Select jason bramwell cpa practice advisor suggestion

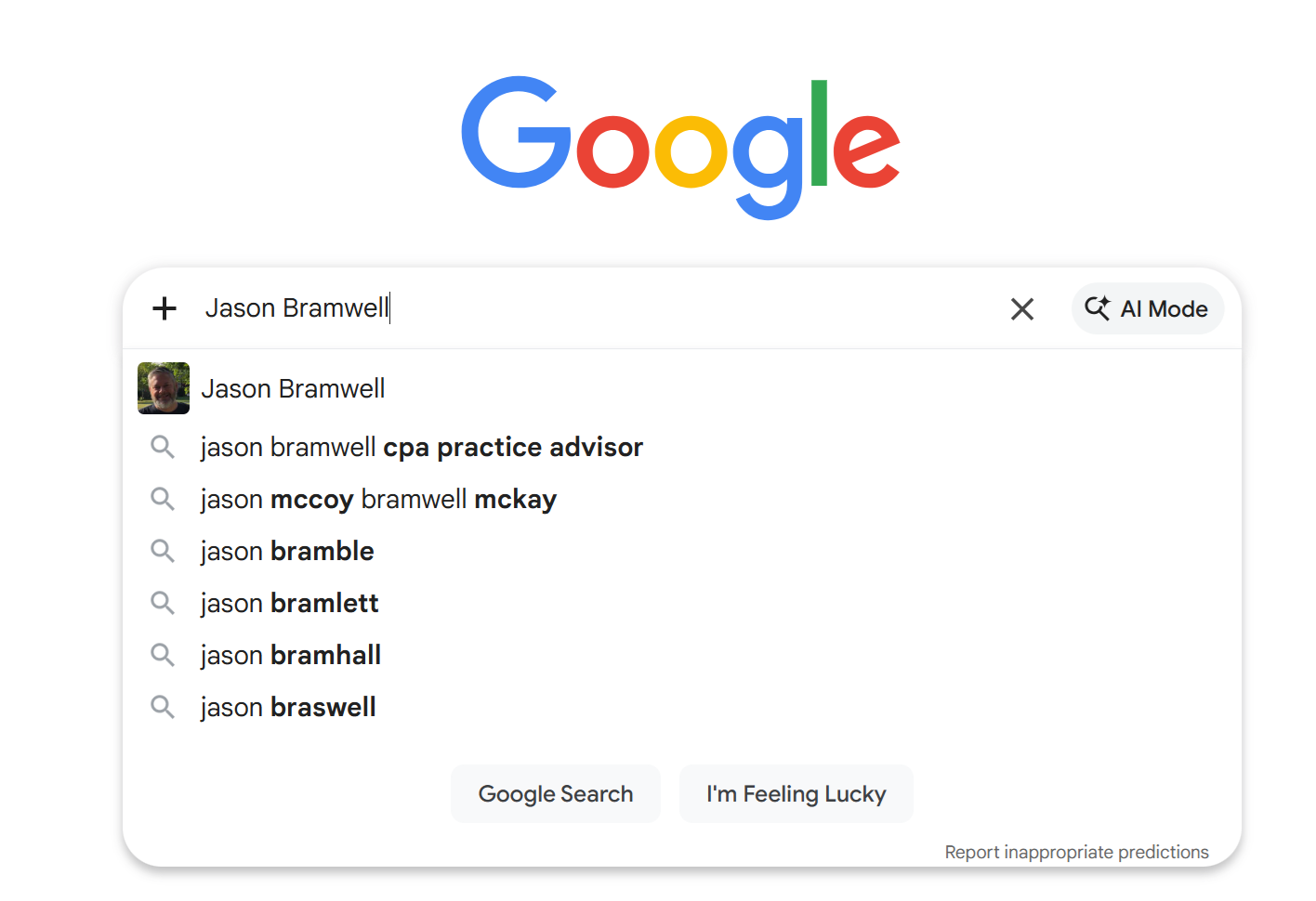coord(421,447)
